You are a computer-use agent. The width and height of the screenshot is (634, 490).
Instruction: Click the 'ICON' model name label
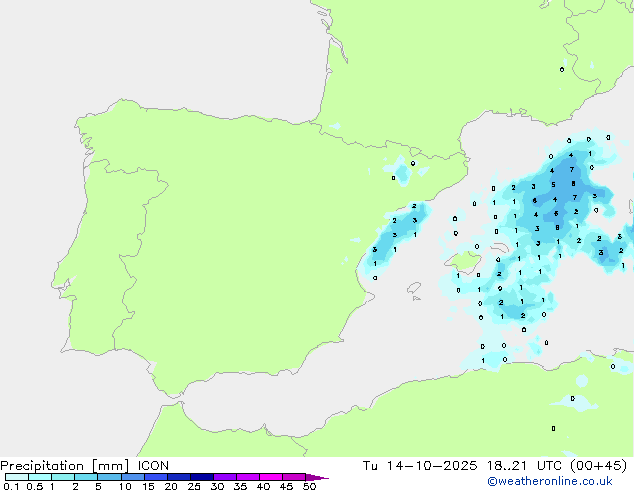(x=153, y=466)
